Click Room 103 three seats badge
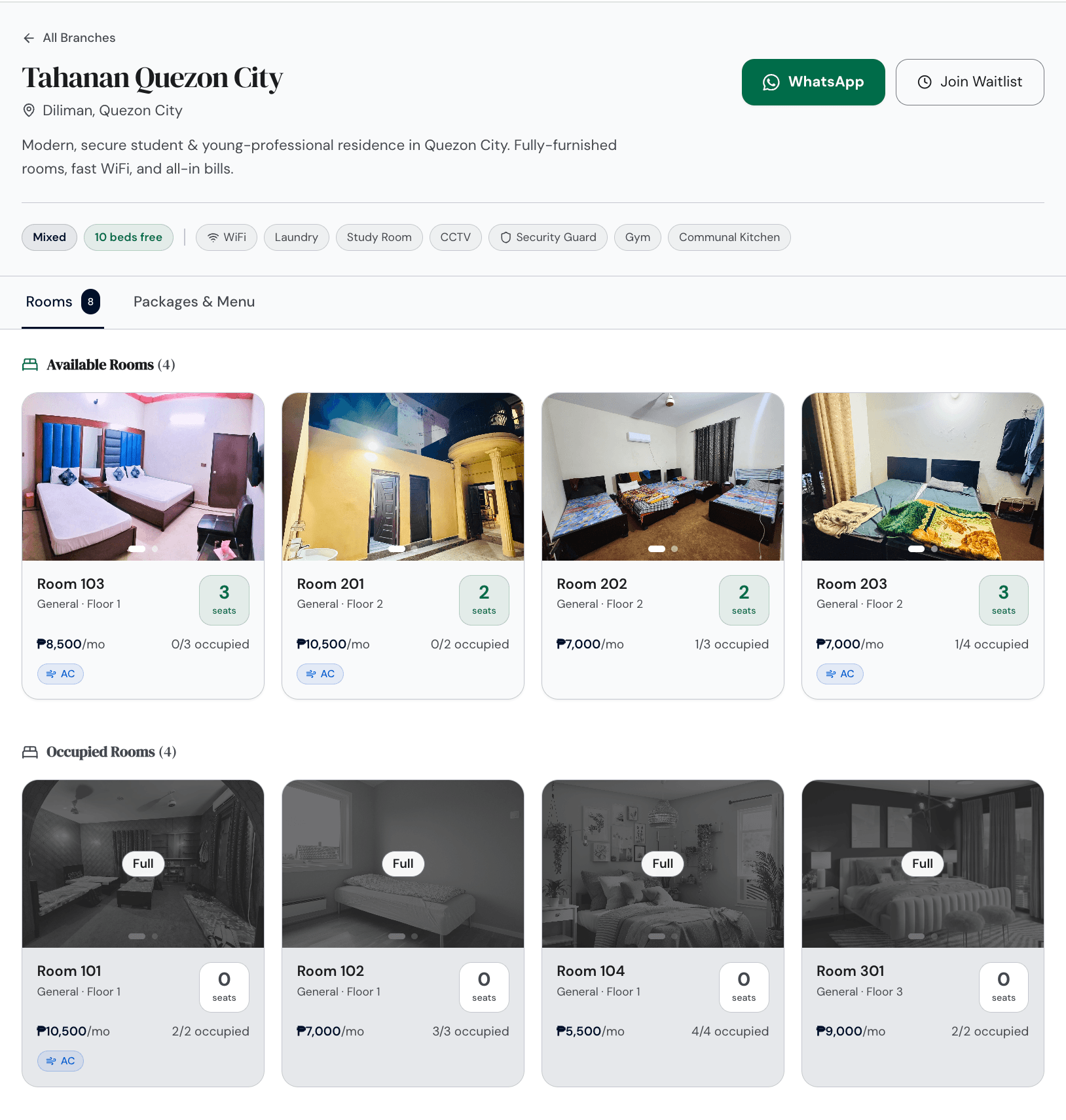Screen dimensions: 1066x1120 224,600
